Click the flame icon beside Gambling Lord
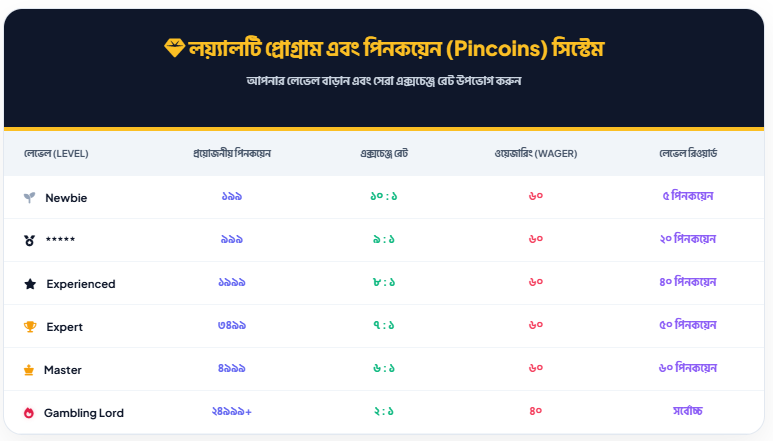This screenshot has height=441, width=773. coord(29,413)
